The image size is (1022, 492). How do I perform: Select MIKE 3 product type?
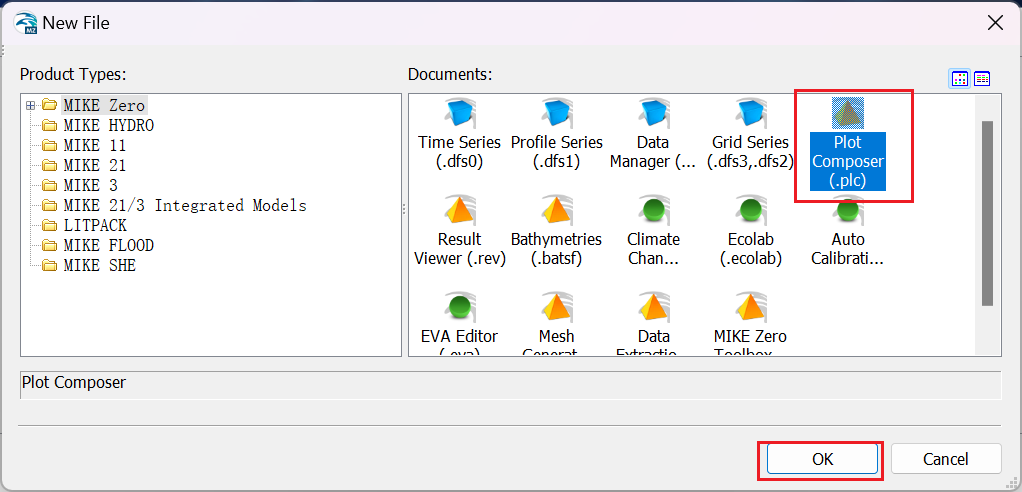91,186
